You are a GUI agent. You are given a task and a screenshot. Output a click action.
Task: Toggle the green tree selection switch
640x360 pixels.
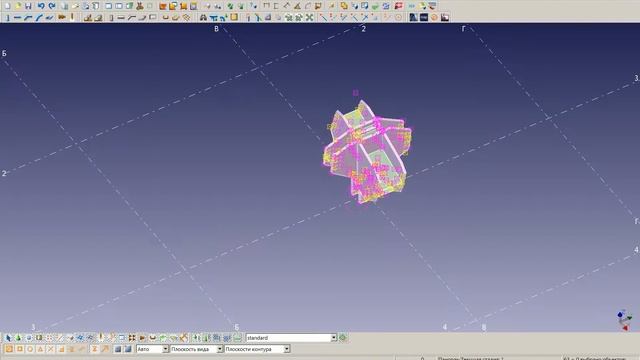coord(18,338)
